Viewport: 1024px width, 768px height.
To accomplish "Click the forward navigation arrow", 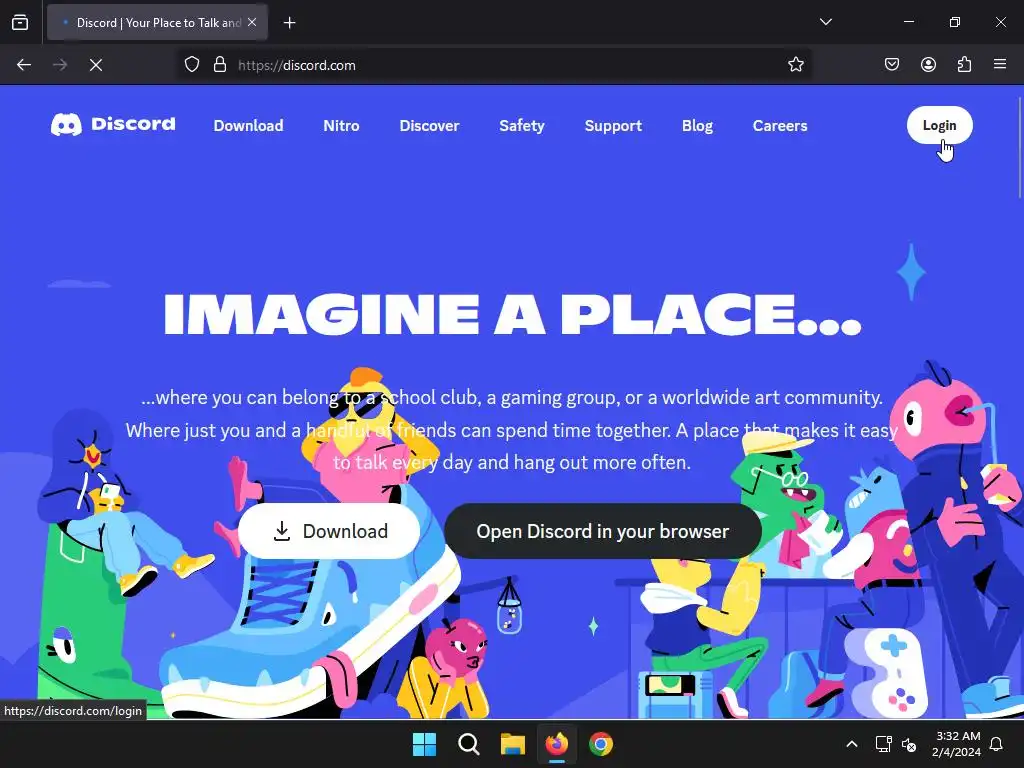I will click(x=60, y=65).
